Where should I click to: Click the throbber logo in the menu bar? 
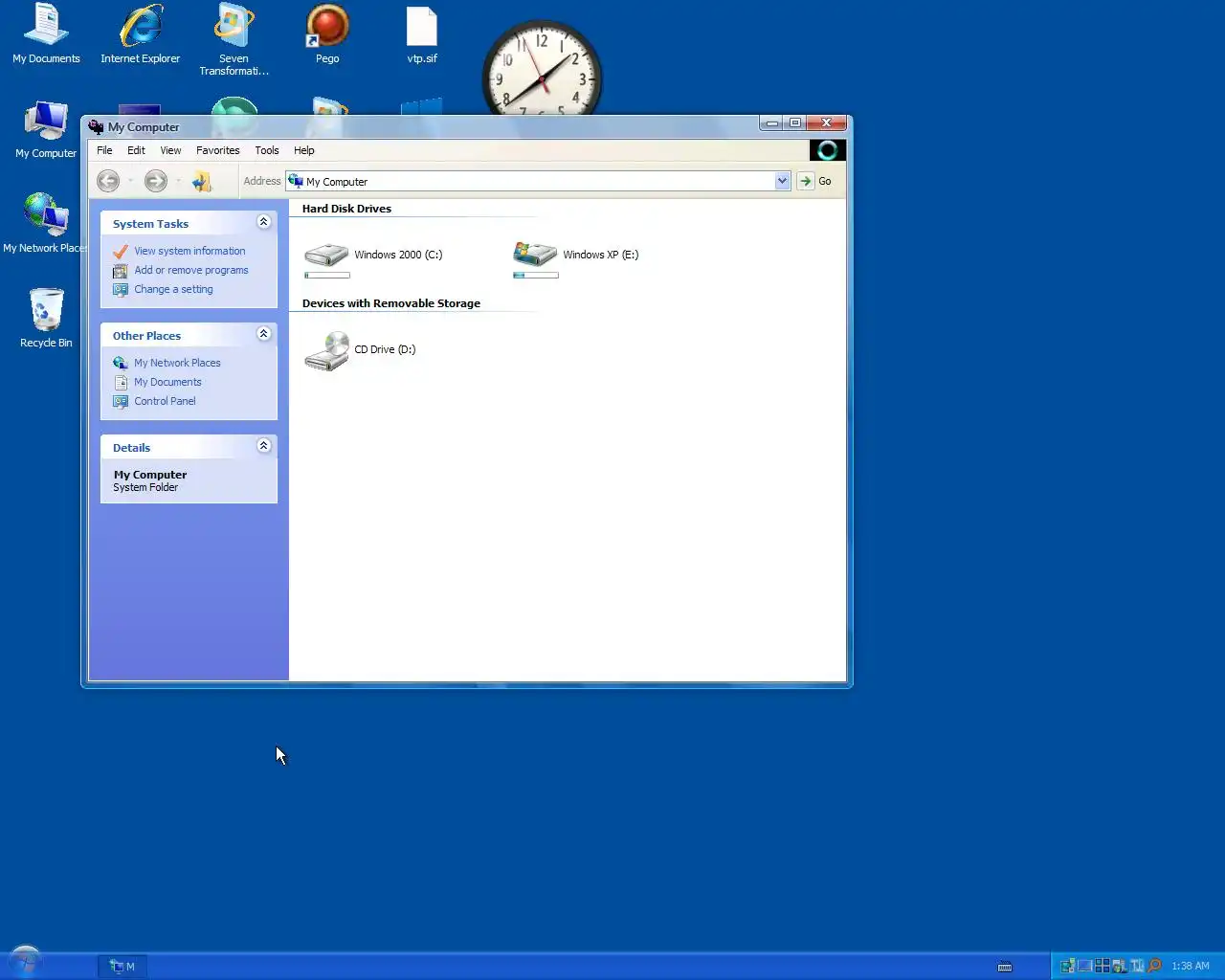[x=828, y=150]
